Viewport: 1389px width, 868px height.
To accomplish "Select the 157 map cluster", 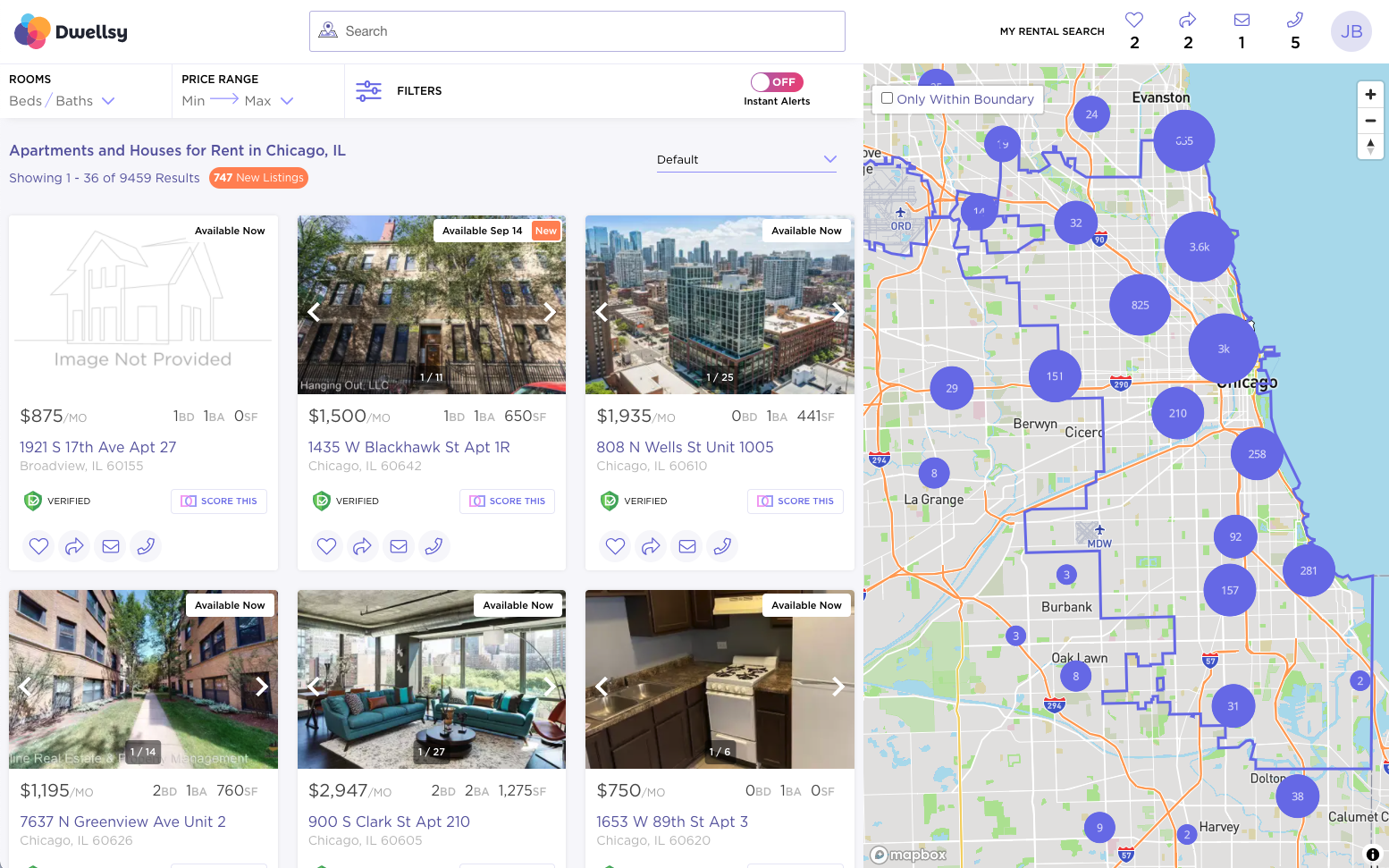I will 1230,590.
